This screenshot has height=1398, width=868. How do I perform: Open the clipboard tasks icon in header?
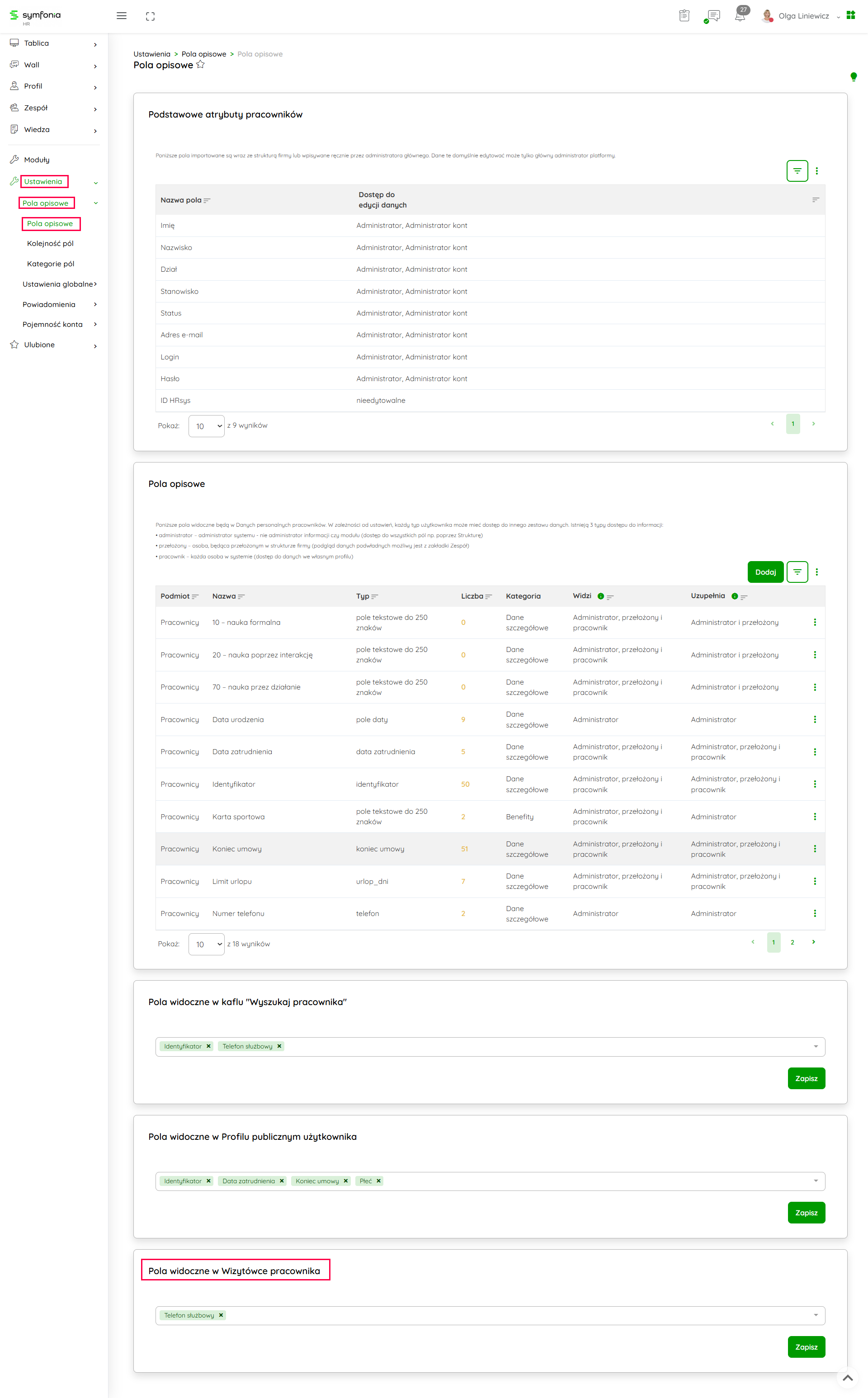coord(684,15)
